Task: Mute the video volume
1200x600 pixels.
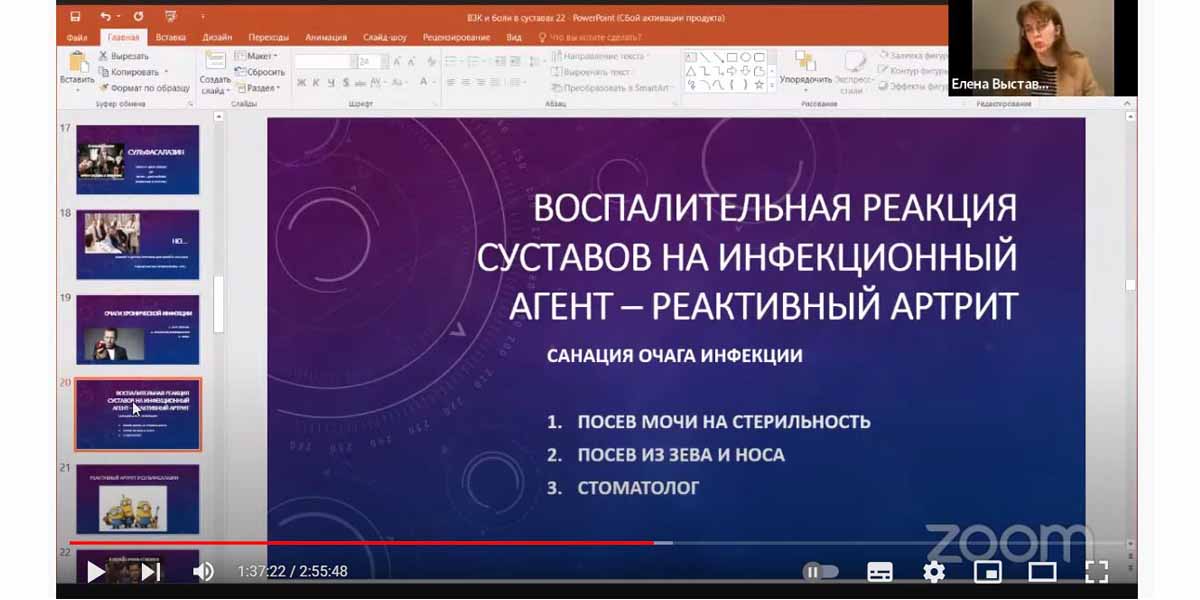Action: [203, 572]
